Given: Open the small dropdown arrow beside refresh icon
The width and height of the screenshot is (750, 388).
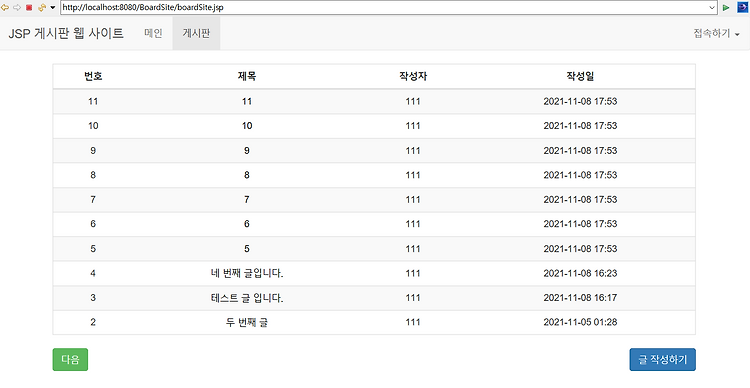Looking at the screenshot, I should click(x=53, y=8).
